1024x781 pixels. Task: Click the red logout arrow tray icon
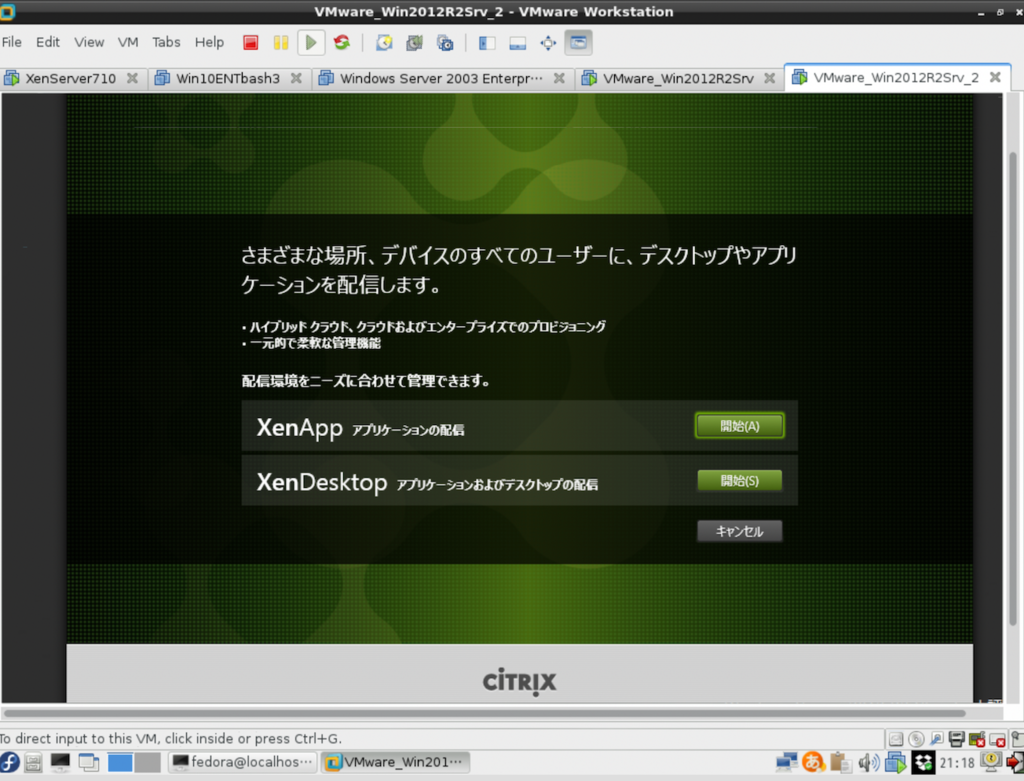pos(1015,762)
